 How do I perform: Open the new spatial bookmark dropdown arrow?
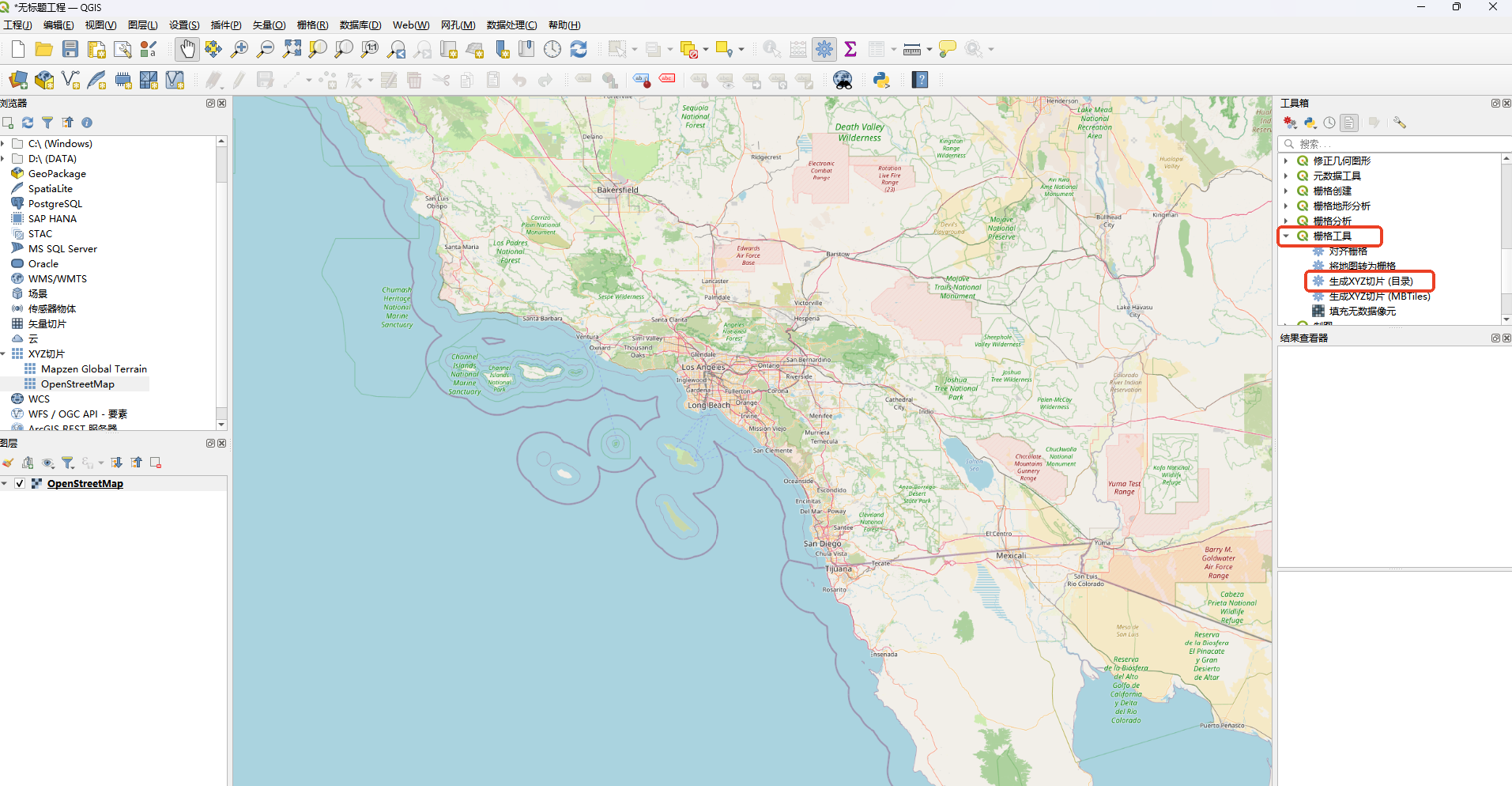point(741,49)
